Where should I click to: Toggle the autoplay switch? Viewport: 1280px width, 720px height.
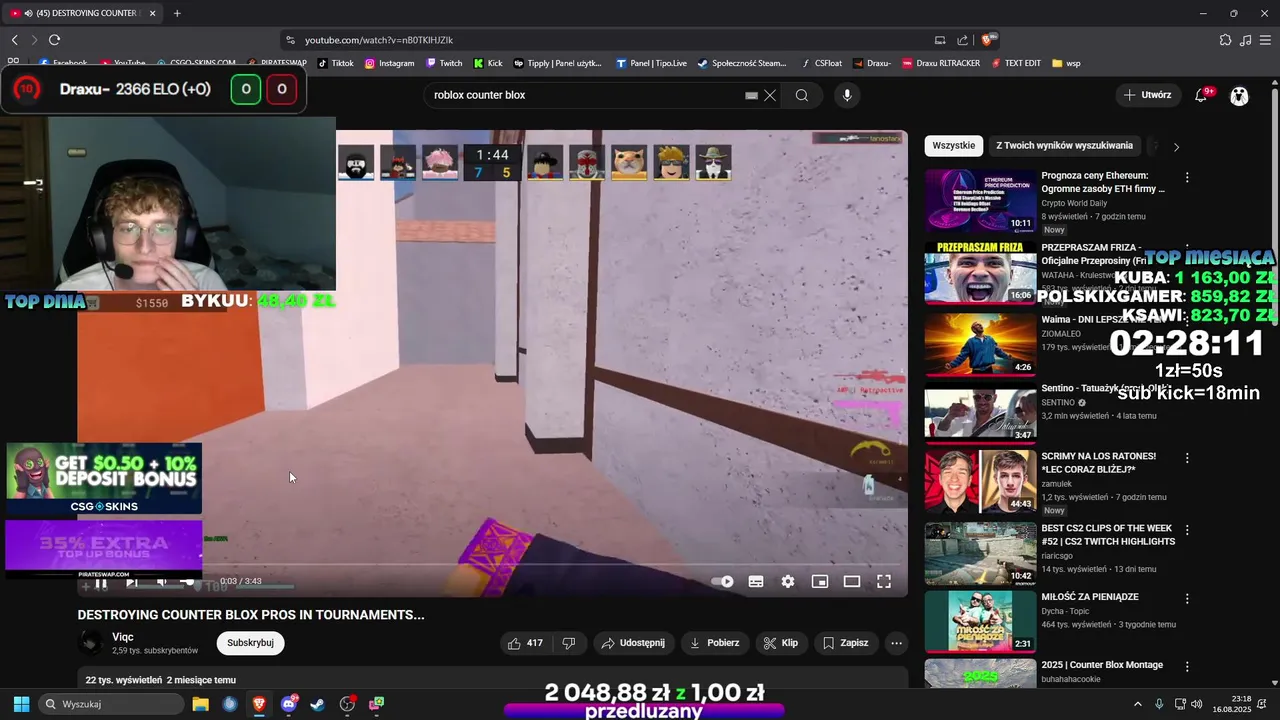(x=723, y=581)
